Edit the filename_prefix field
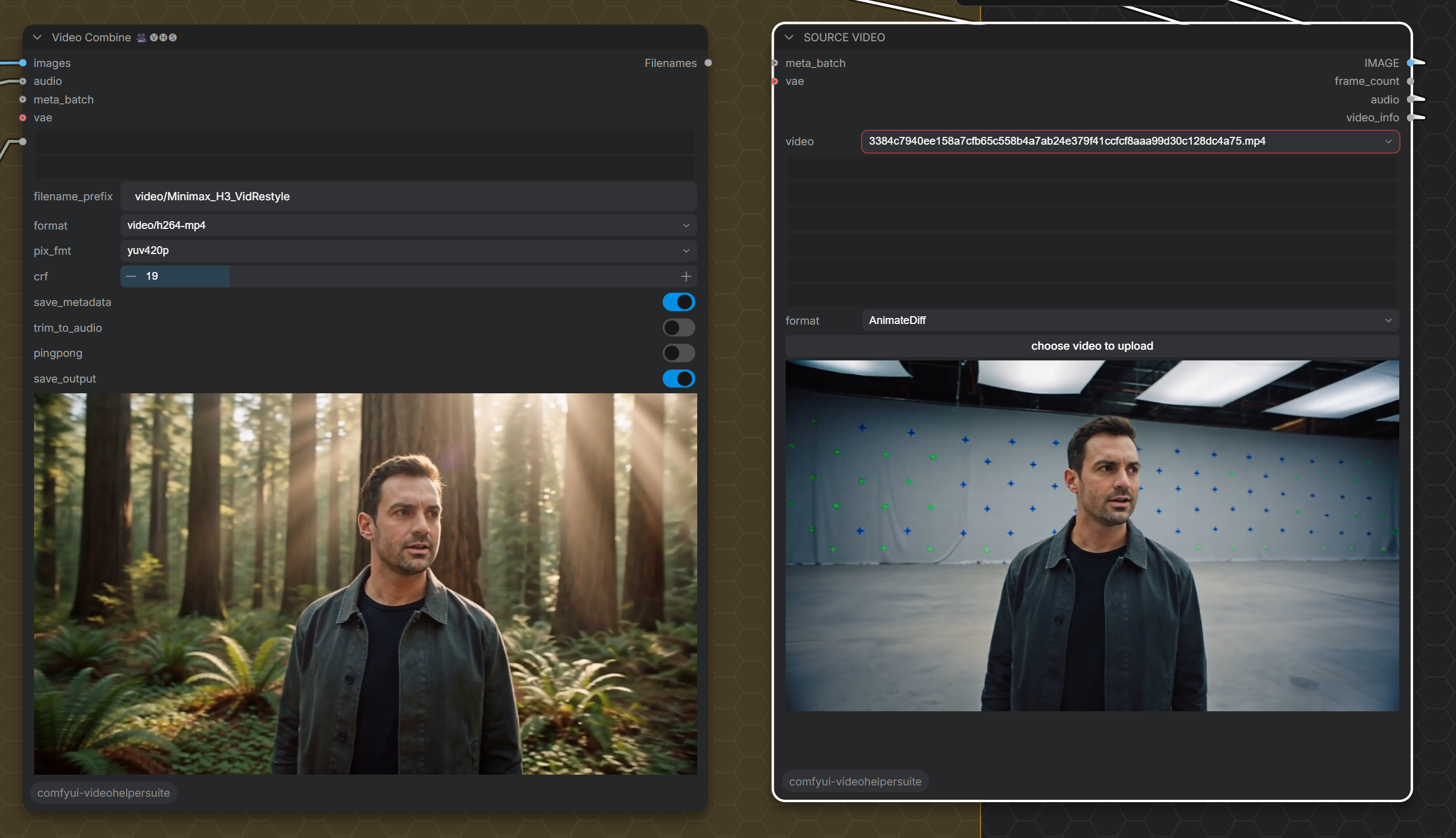Viewport: 1456px width, 838px height. pyautogui.click(x=409, y=196)
